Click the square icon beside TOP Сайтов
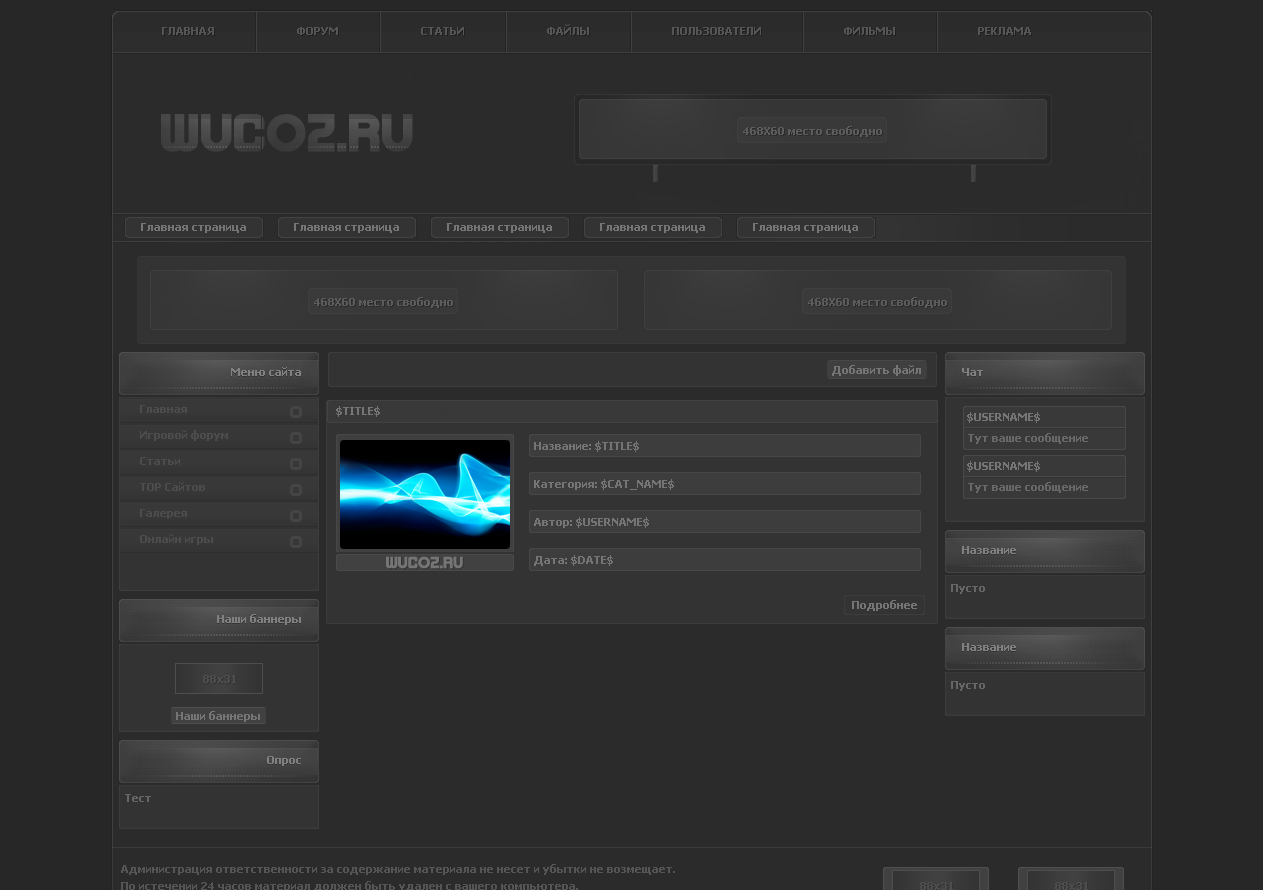Image resolution: width=1263 pixels, height=890 pixels. pos(296,490)
